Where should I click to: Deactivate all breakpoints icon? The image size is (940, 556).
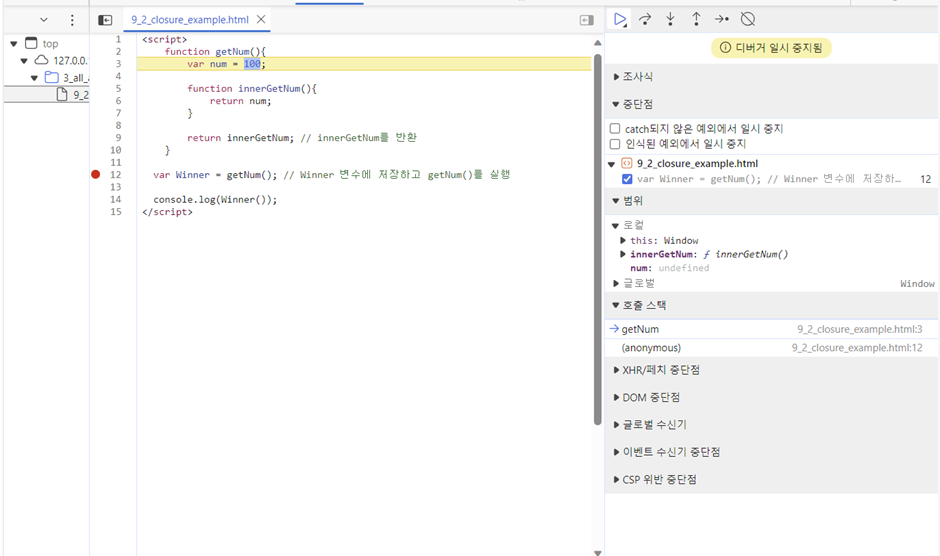pos(748,19)
